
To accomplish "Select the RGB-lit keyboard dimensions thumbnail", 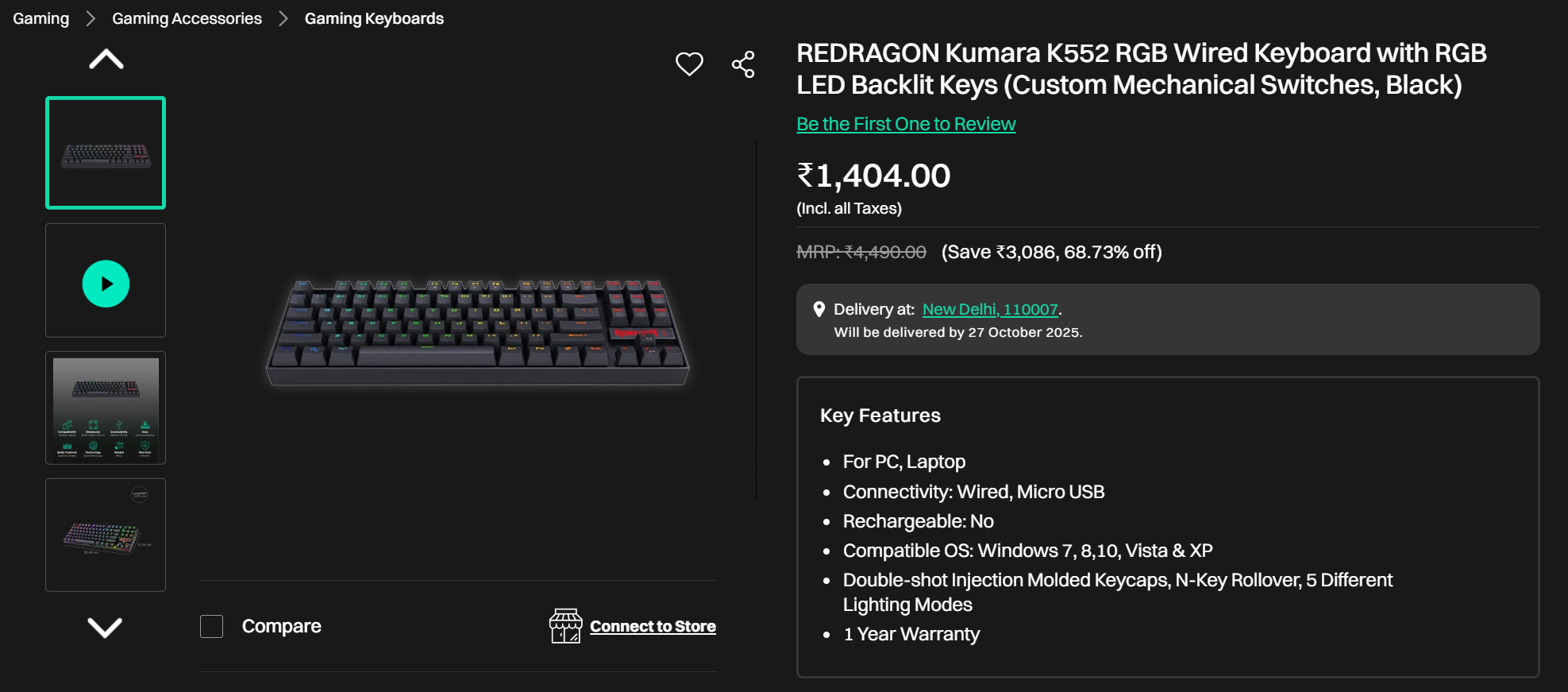I will point(106,535).
